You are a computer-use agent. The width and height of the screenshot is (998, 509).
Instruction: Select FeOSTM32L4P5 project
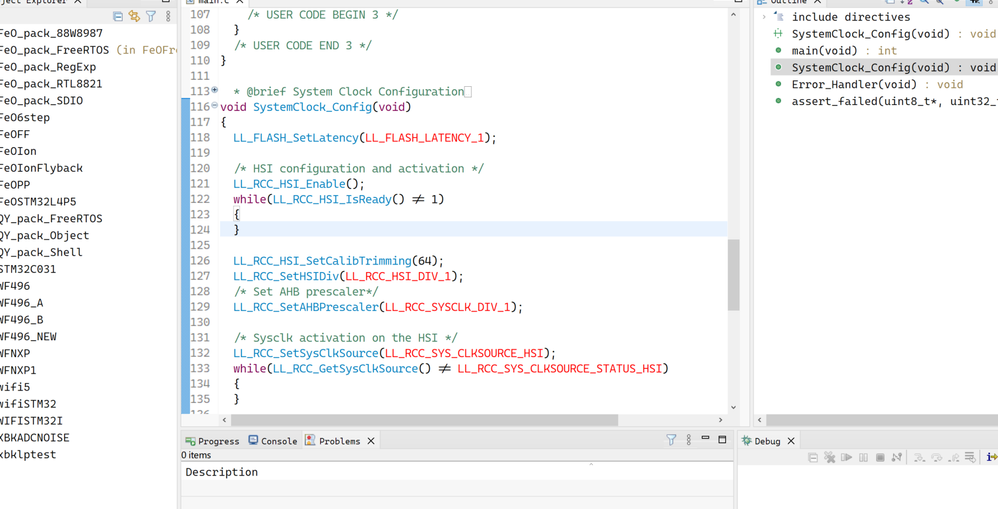(38, 202)
